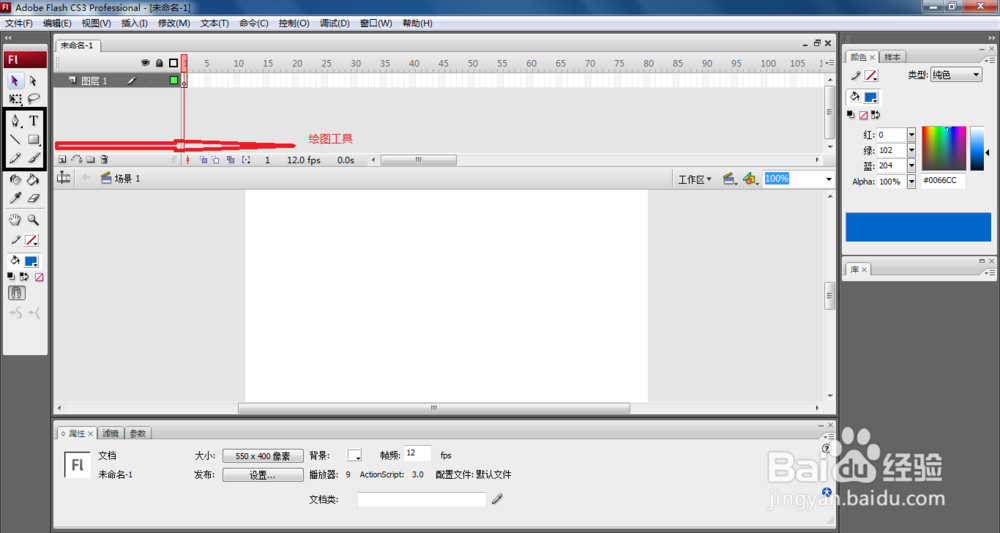
Task: Toggle Onion Skin Outlines button
Action: [216, 160]
